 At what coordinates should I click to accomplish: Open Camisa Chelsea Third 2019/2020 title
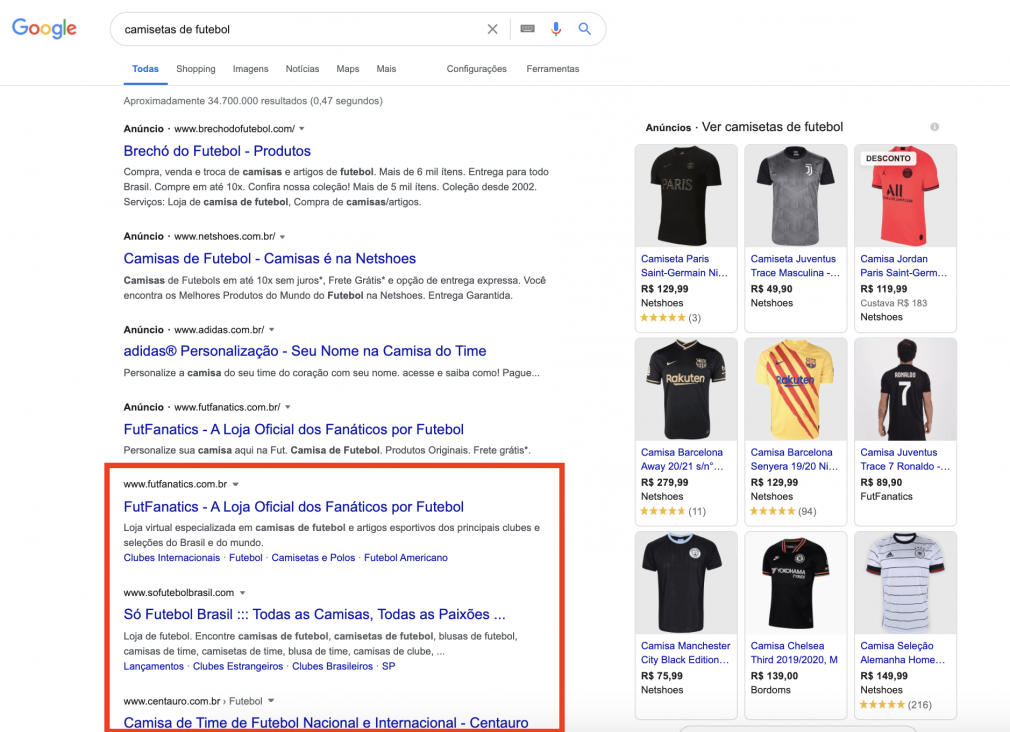[x=794, y=653]
